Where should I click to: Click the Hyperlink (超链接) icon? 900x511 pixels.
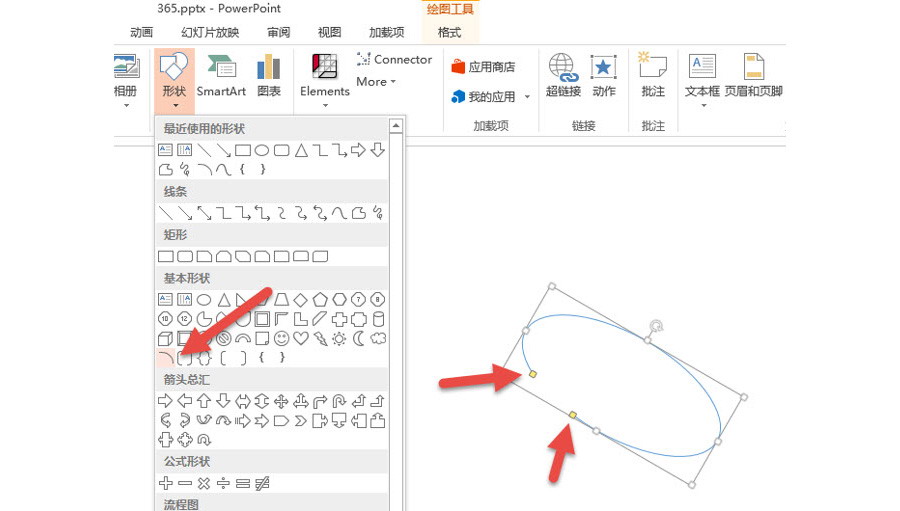coord(563,76)
